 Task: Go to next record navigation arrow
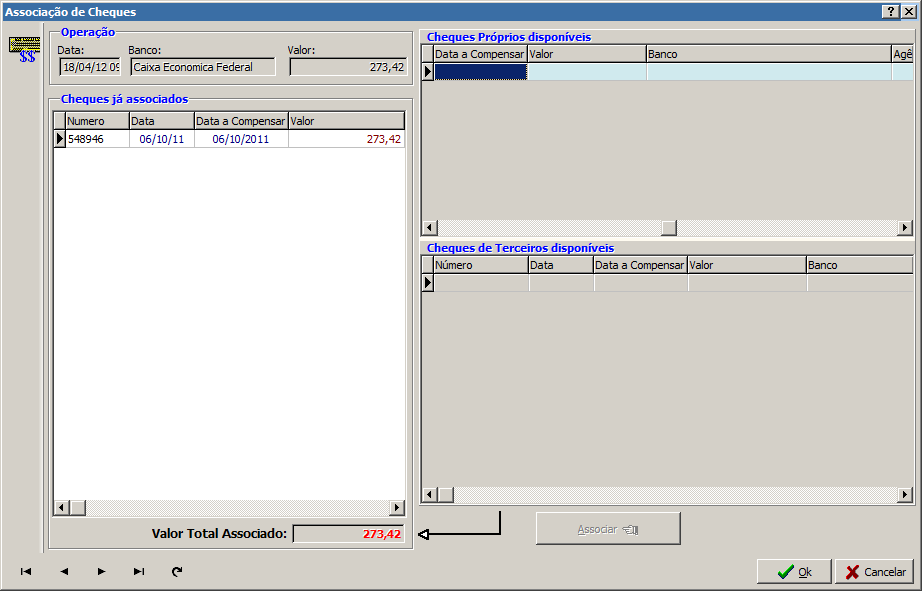[101, 572]
